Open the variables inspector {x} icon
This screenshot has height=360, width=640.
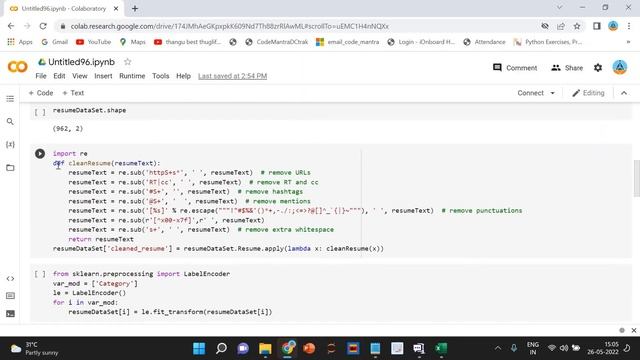point(10,144)
